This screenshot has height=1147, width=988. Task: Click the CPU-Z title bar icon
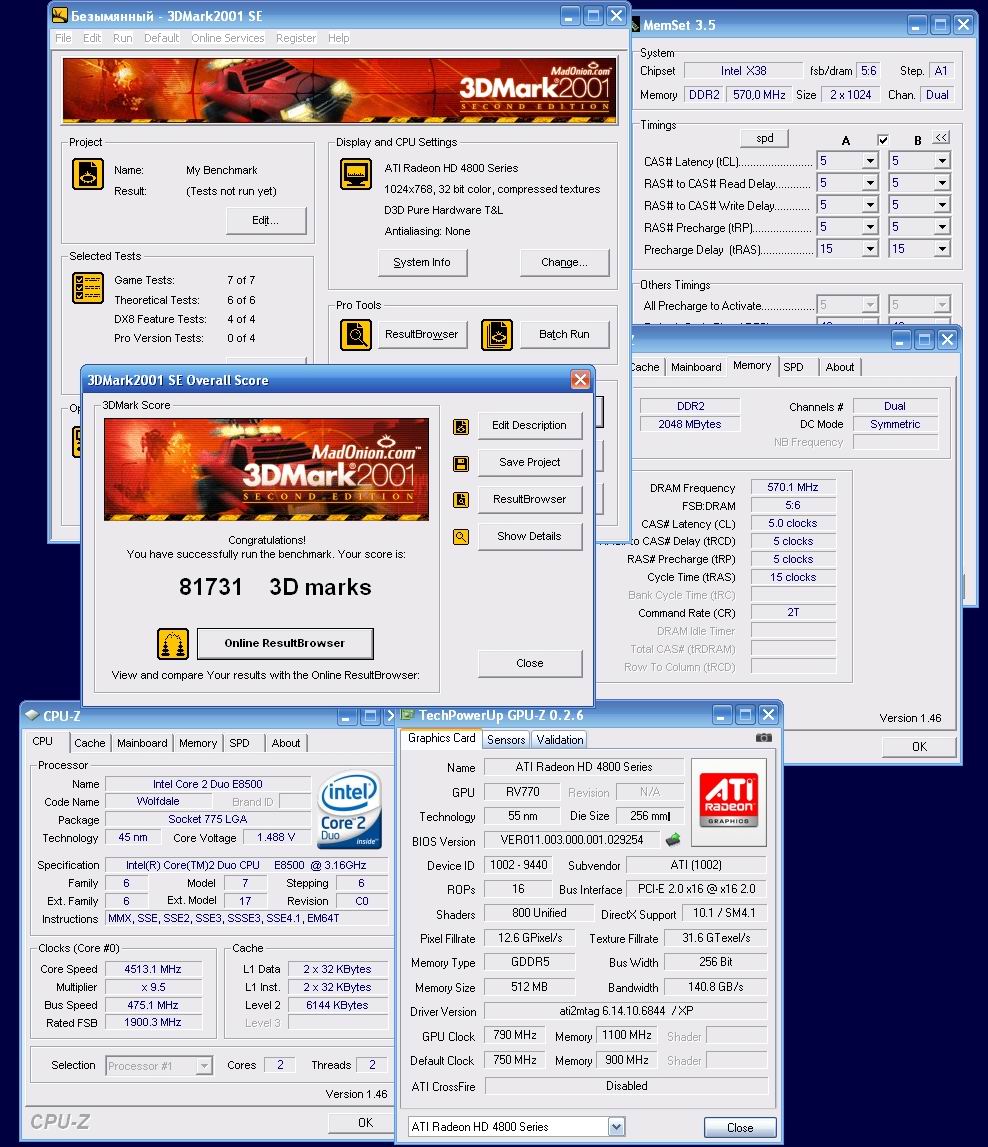[31, 715]
